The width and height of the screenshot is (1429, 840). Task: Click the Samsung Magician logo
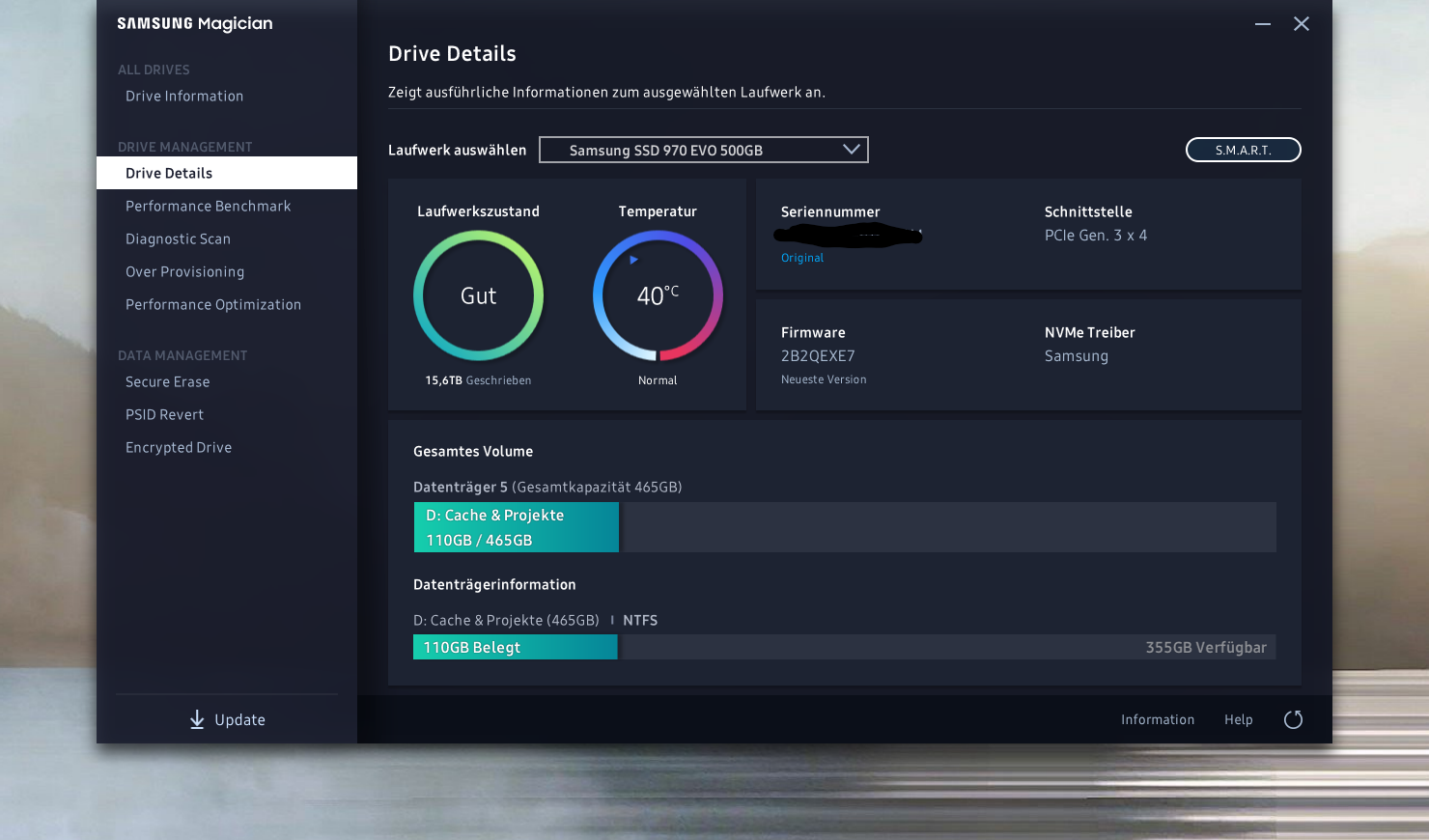[x=195, y=23]
